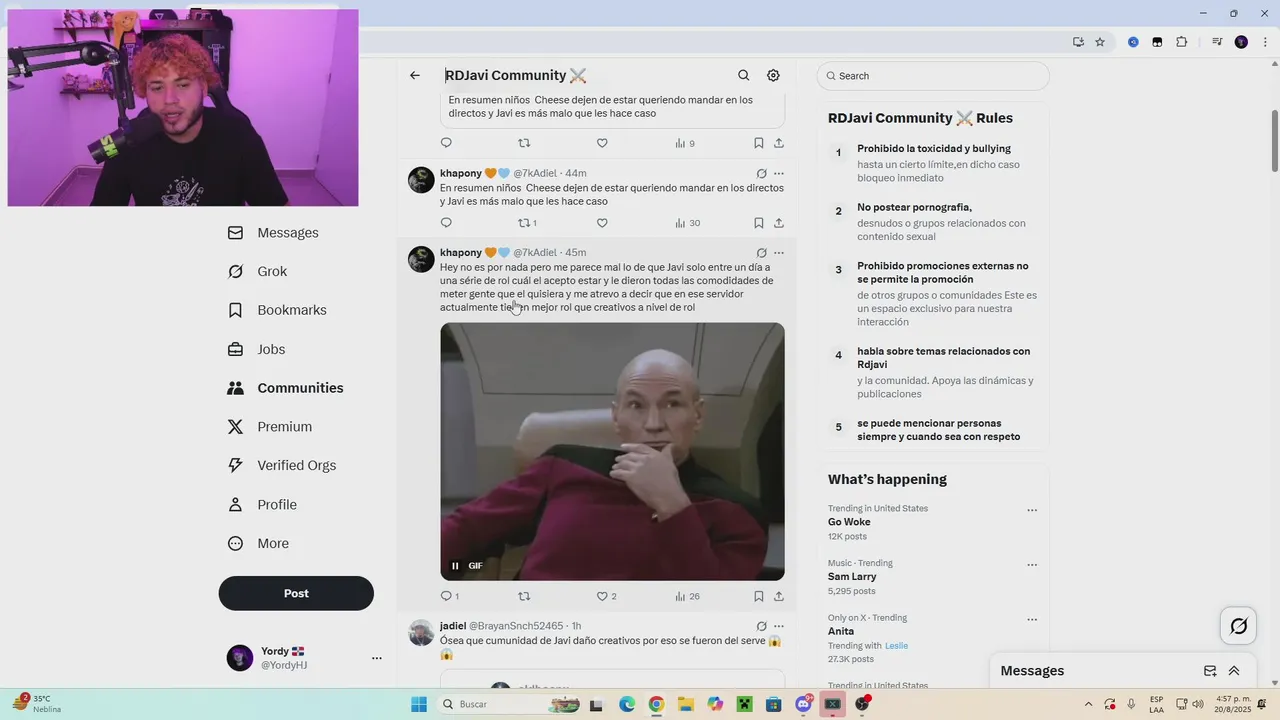Pause the Picard GIF
The image size is (1280, 720).
(455, 566)
